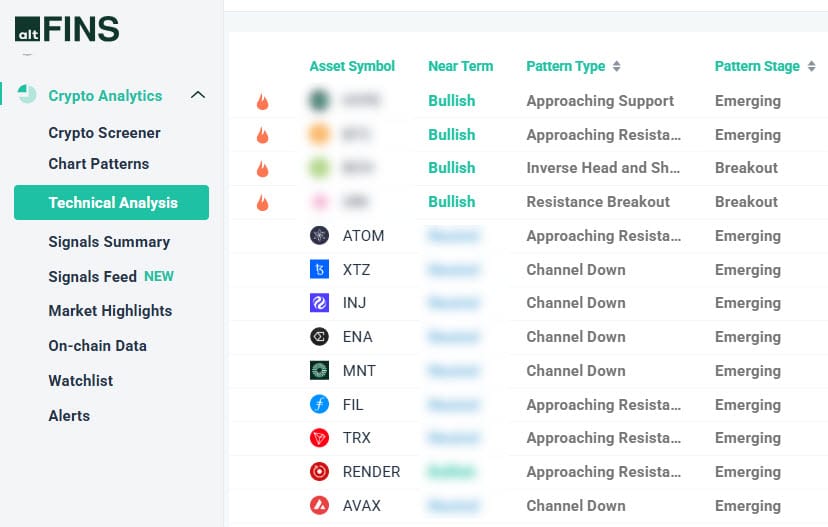The width and height of the screenshot is (828, 527).
Task: Click AVAX coin icon
Action: pos(319,505)
